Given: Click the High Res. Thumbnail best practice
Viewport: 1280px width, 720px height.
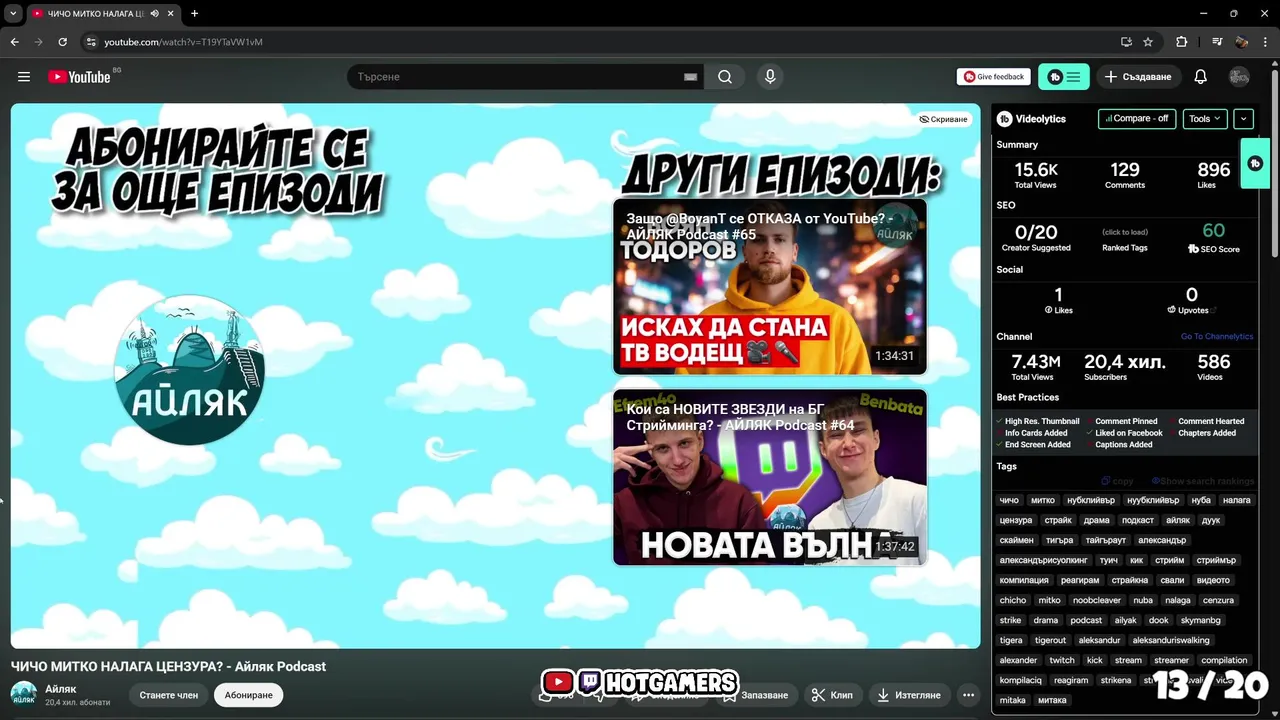Looking at the screenshot, I should (1042, 421).
